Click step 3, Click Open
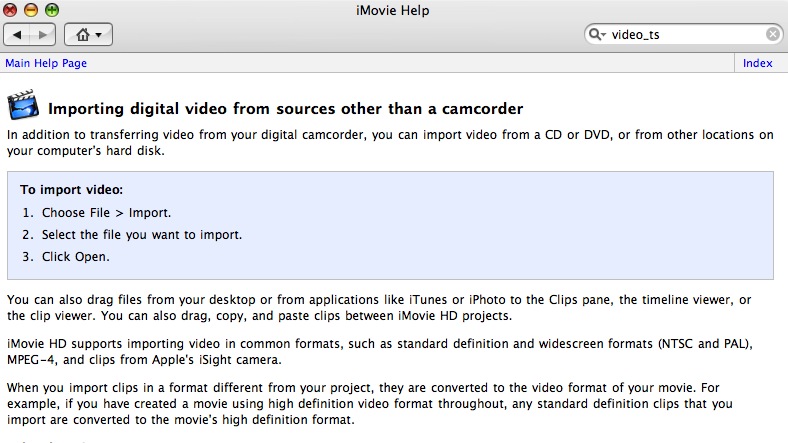Viewport: 788px width, 443px height. click(75, 257)
